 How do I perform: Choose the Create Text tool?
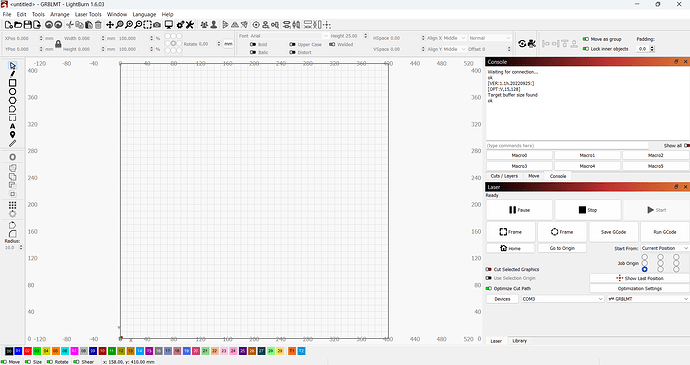point(12,126)
